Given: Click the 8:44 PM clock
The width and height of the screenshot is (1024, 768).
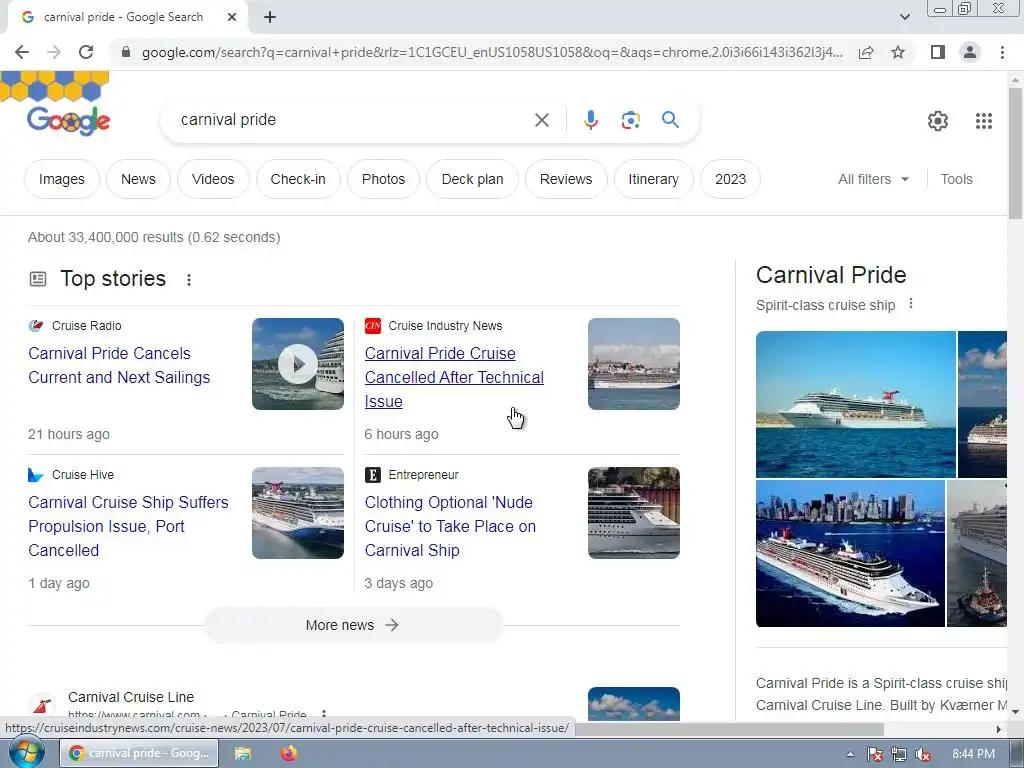Looking at the screenshot, I should [973, 754].
